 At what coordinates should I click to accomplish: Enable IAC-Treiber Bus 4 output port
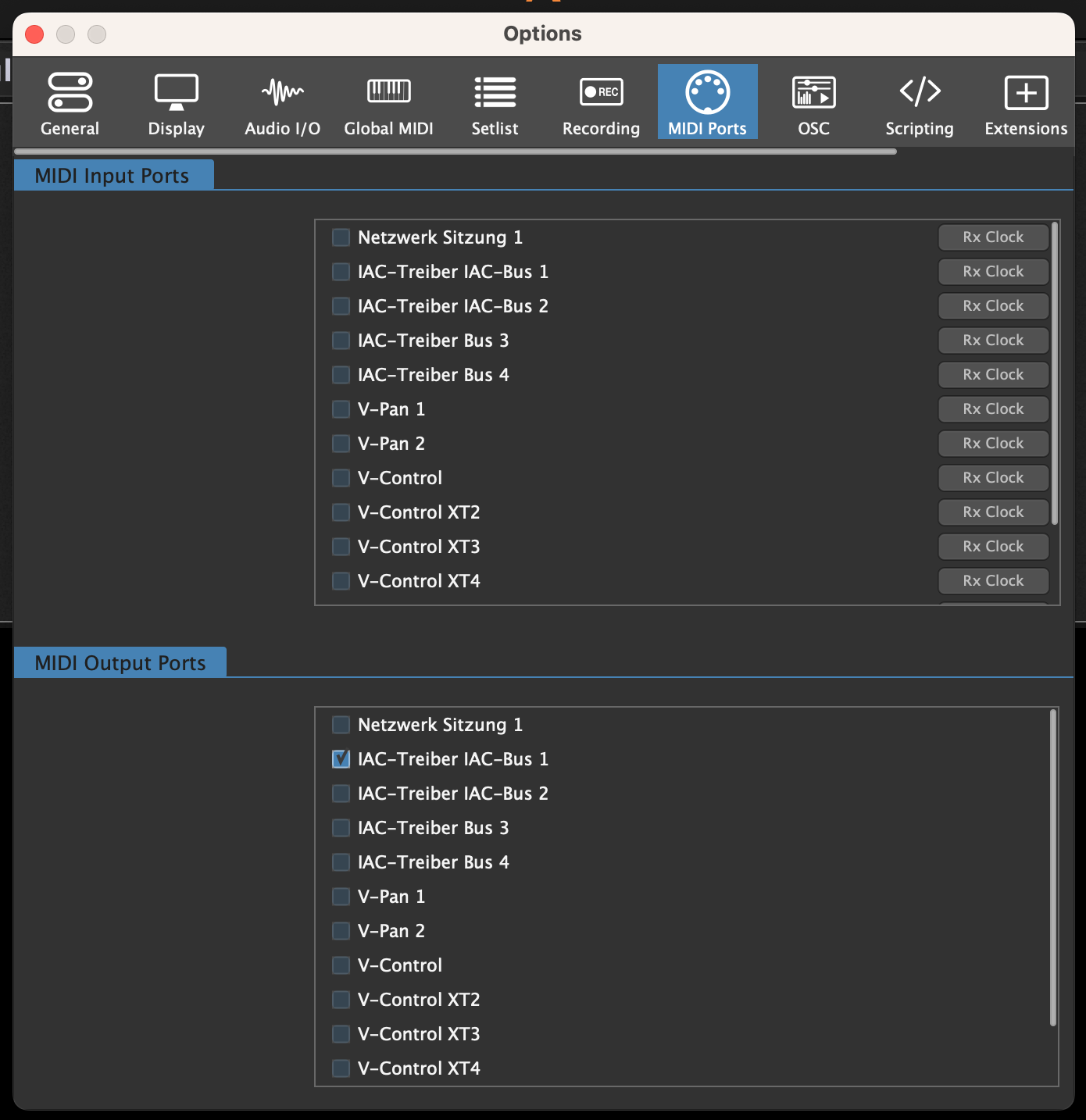tap(341, 862)
